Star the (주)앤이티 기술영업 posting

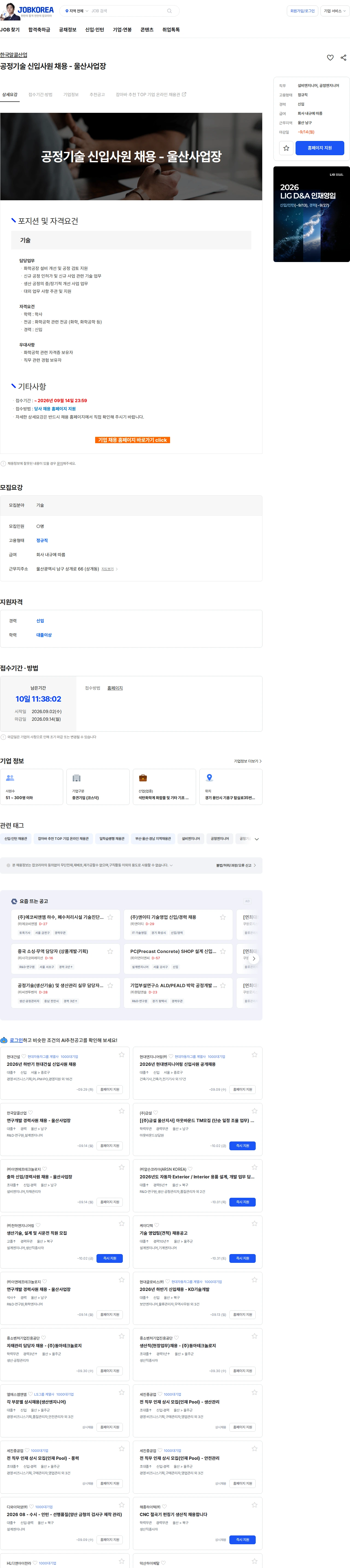point(223,917)
